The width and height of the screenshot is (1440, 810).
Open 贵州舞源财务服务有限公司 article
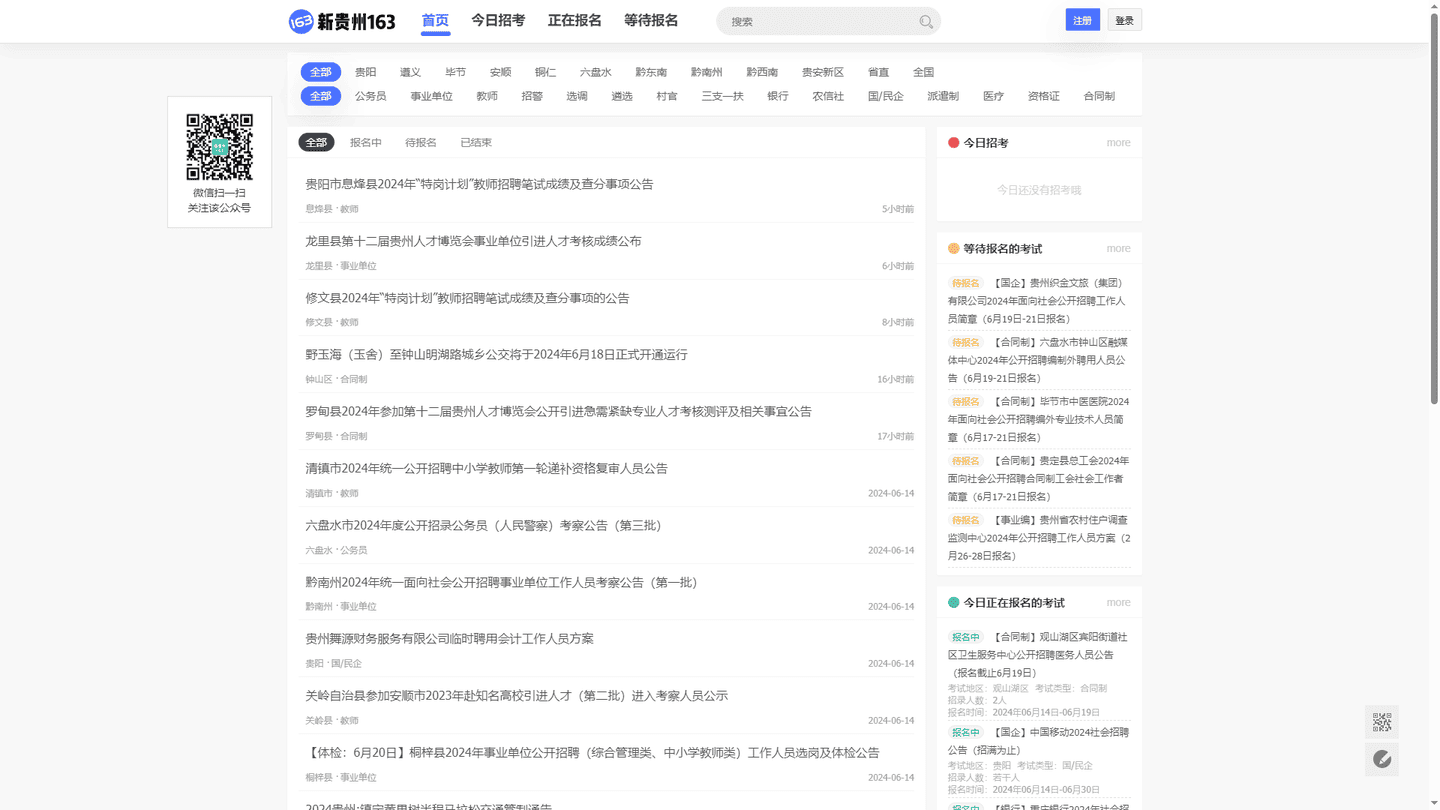pyautogui.click(x=449, y=638)
